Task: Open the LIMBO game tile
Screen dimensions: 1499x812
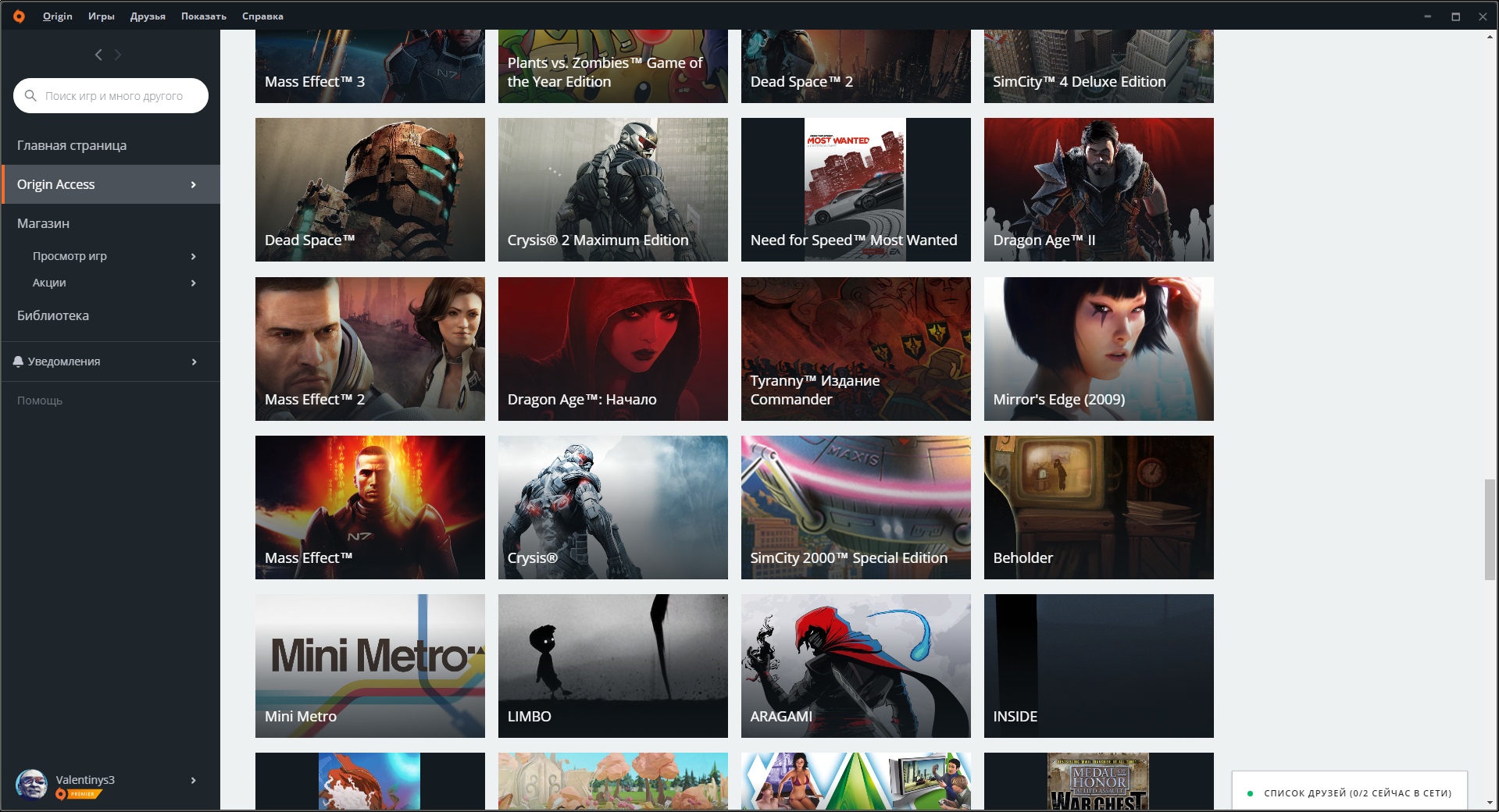Action: click(613, 666)
